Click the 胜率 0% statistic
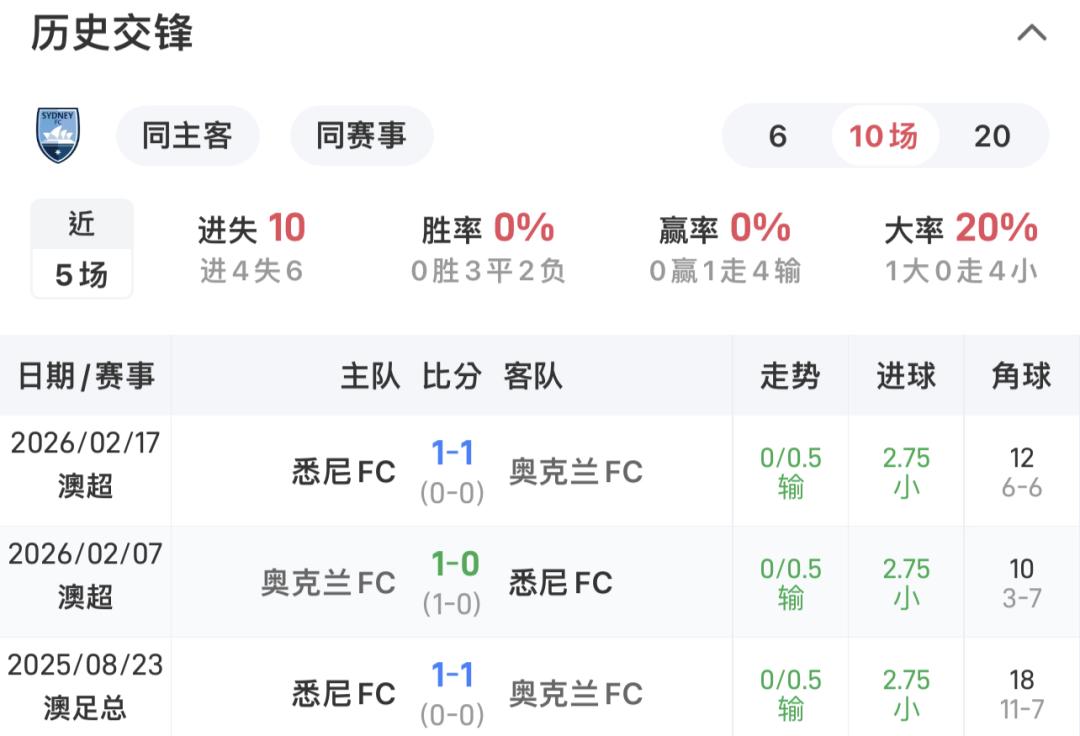1080x736 pixels. [x=488, y=246]
